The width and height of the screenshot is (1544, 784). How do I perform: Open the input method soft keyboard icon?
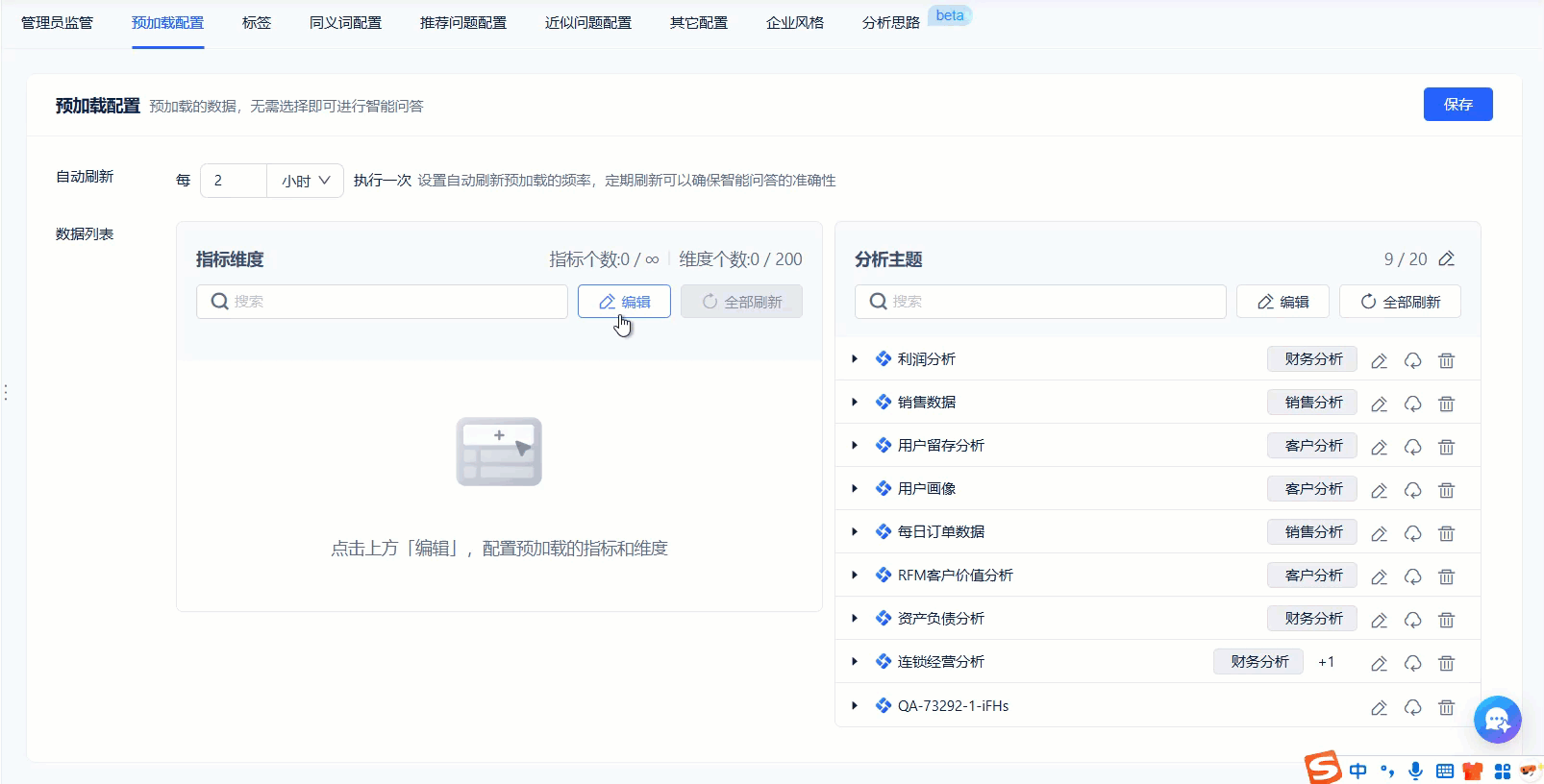click(x=1445, y=771)
